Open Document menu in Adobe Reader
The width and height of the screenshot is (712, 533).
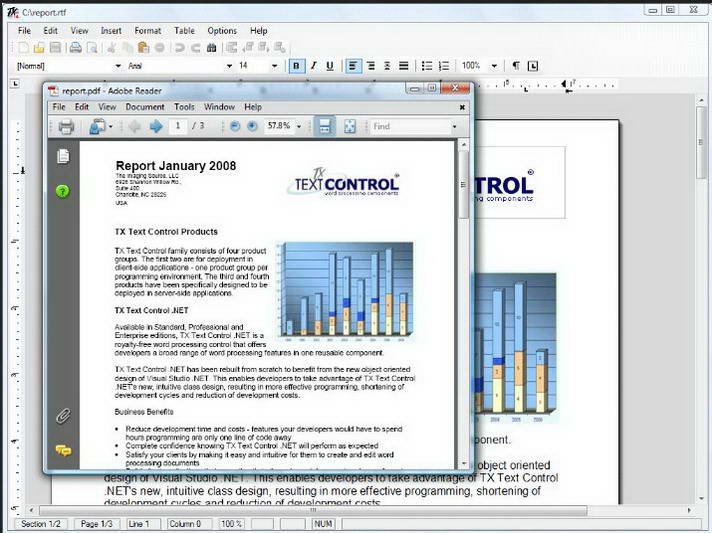point(145,107)
